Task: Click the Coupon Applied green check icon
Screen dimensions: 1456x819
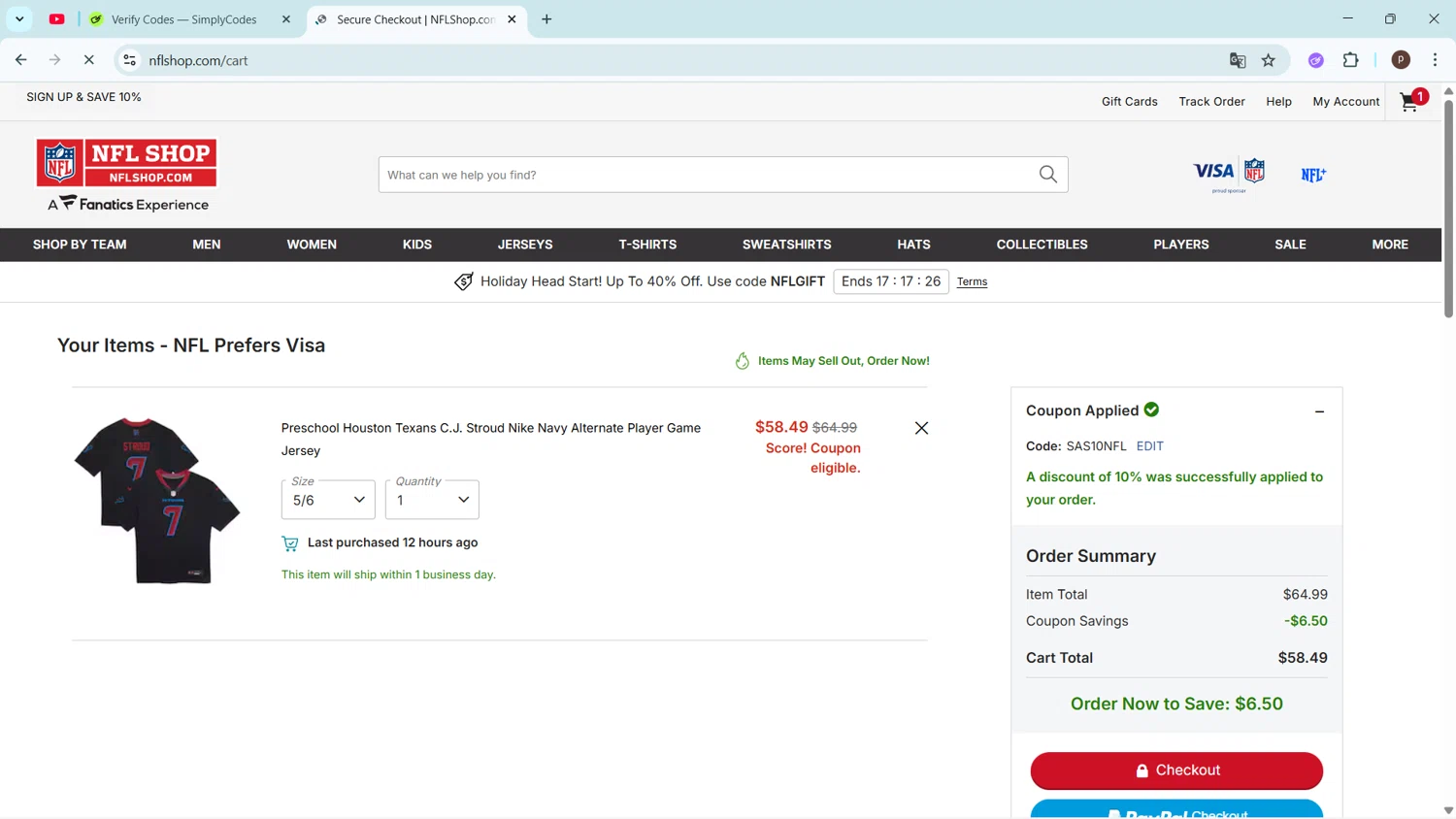Action: coord(1151,409)
